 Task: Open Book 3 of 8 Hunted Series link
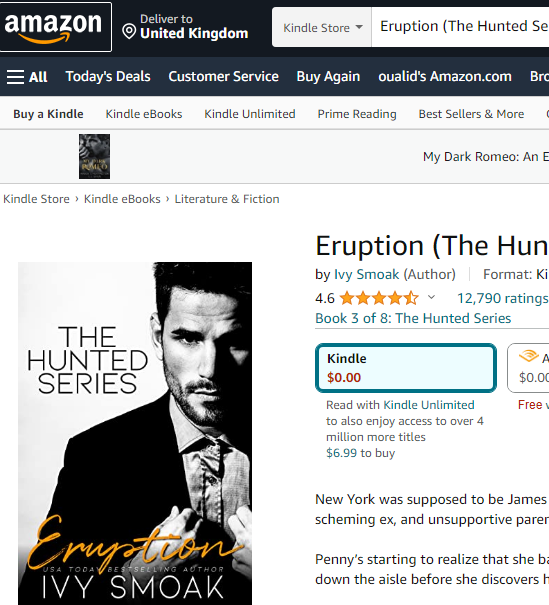point(413,318)
